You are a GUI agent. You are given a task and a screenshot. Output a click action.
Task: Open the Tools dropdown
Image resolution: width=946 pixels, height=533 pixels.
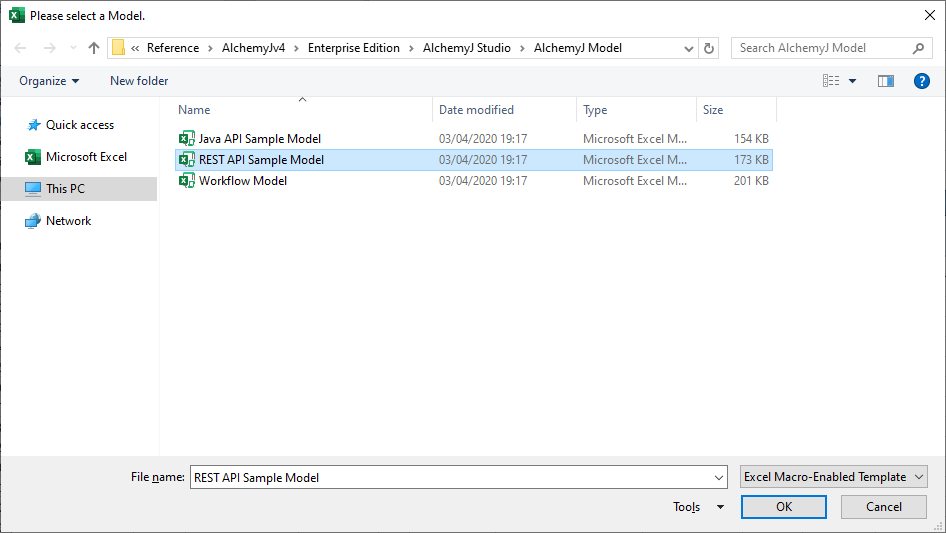698,507
